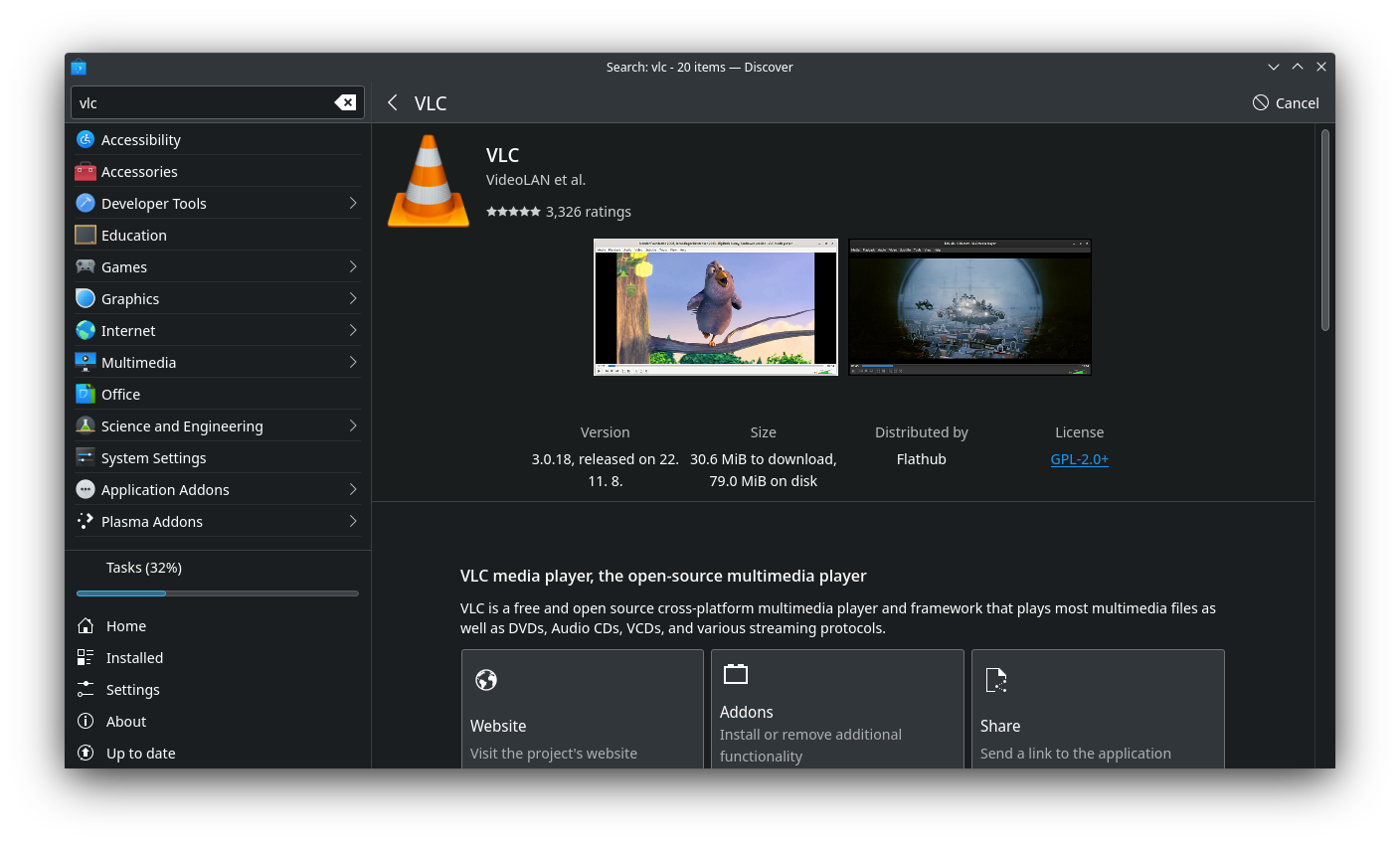This screenshot has width=1400, height=845.
Task: Click the System Settings icon
Action: point(86,457)
